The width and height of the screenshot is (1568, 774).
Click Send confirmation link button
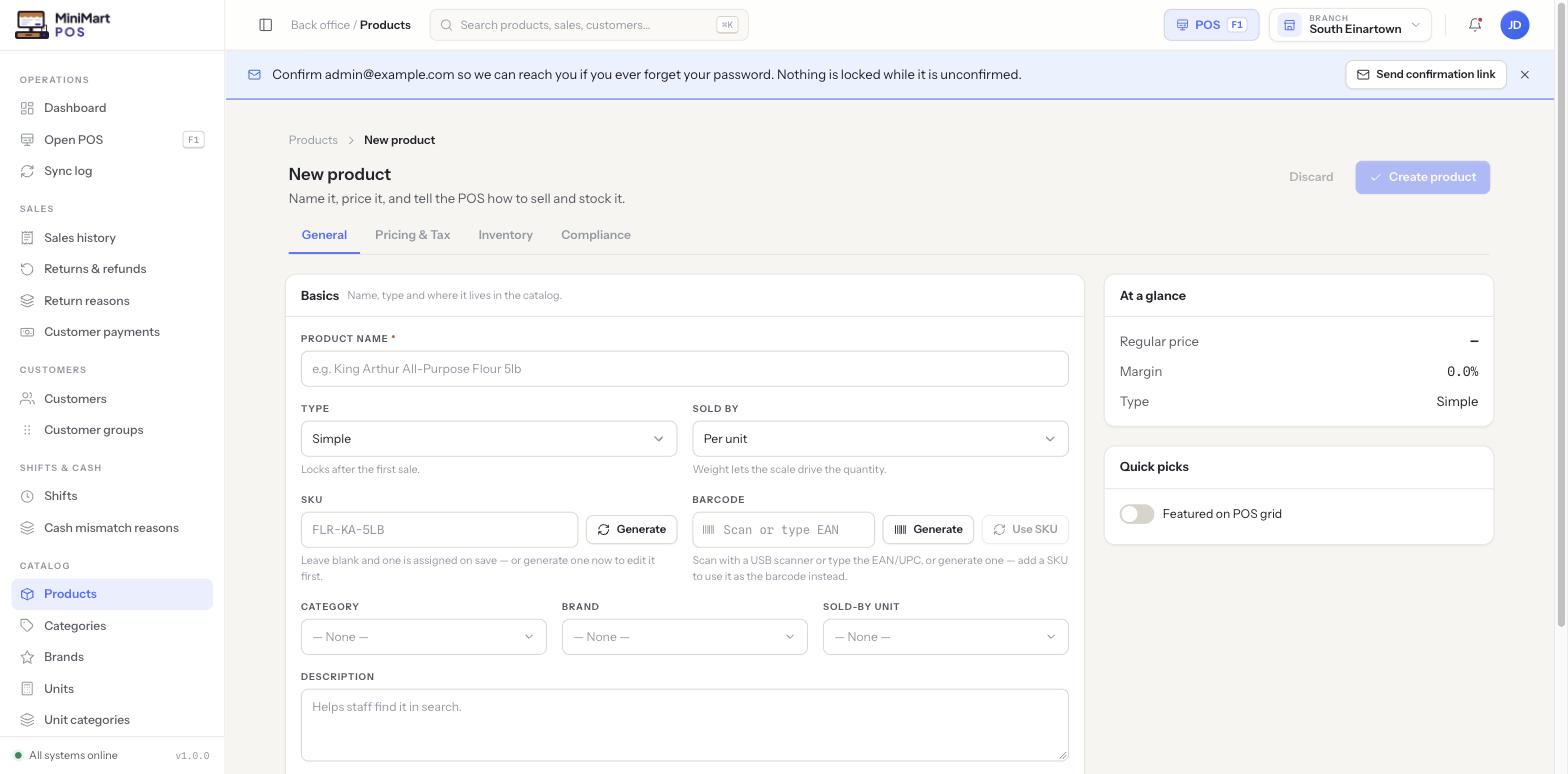1426,75
